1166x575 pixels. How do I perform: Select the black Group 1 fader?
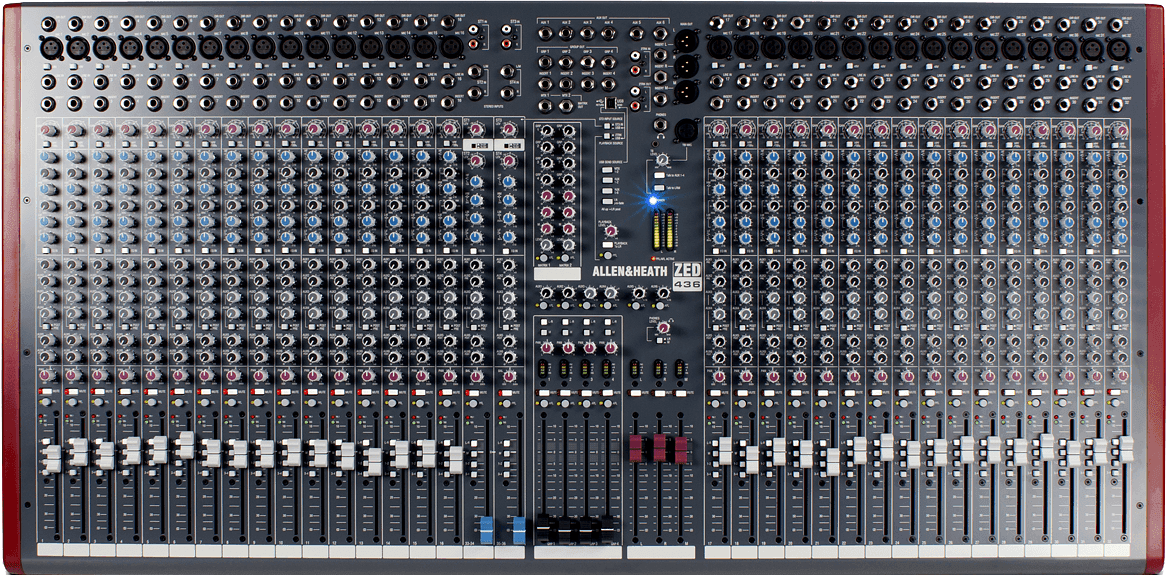tap(545, 527)
